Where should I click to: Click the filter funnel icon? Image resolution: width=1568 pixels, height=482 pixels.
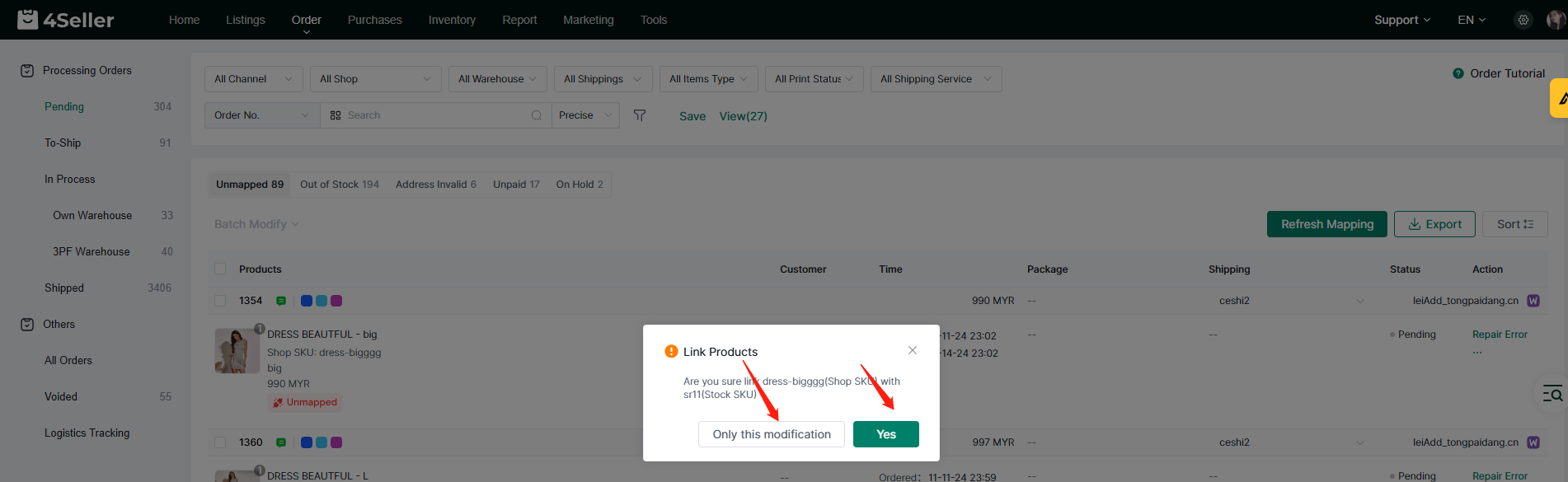pyautogui.click(x=640, y=115)
